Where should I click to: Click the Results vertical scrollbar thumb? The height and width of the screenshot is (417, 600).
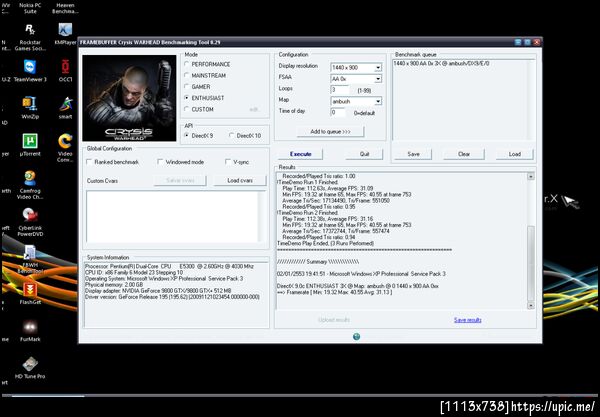[x=530, y=263]
